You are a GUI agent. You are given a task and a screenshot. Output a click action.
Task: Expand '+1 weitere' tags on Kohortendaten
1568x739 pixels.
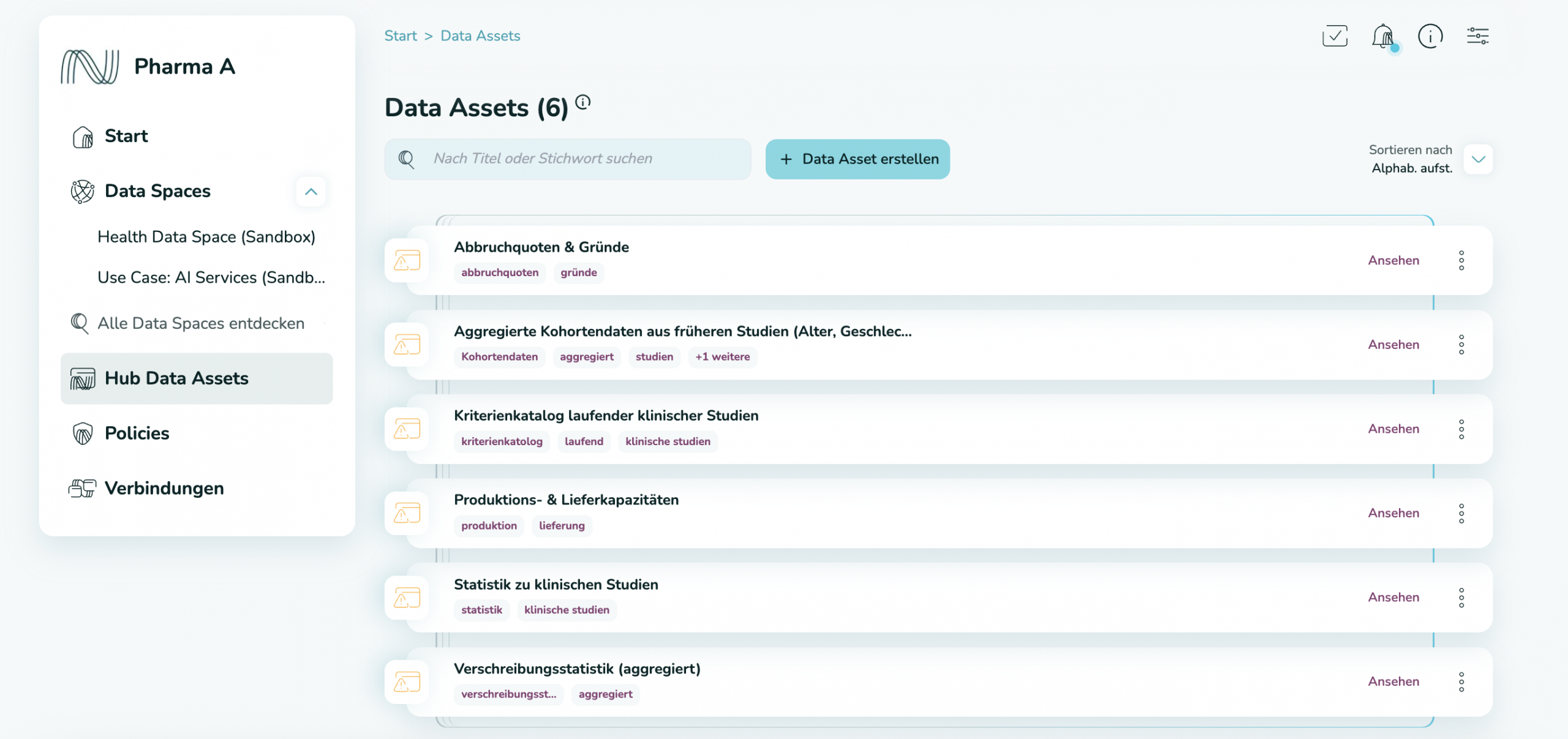coord(722,357)
